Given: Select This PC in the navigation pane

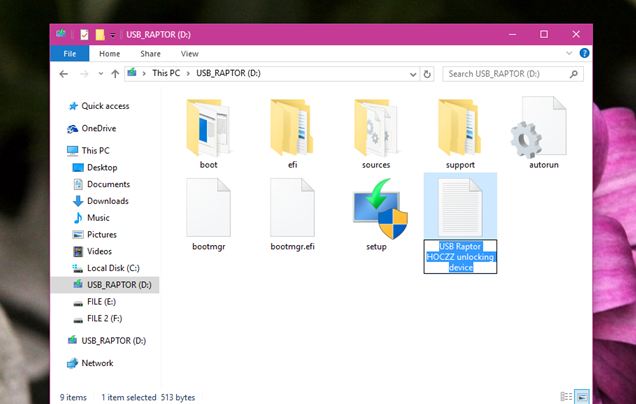Looking at the screenshot, I should (x=88, y=150).
